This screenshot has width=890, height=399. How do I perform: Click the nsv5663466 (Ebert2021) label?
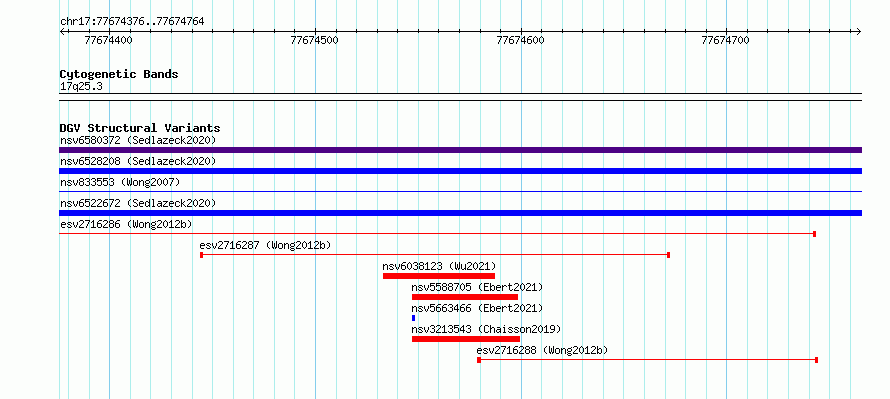click(x=477, y=308)
